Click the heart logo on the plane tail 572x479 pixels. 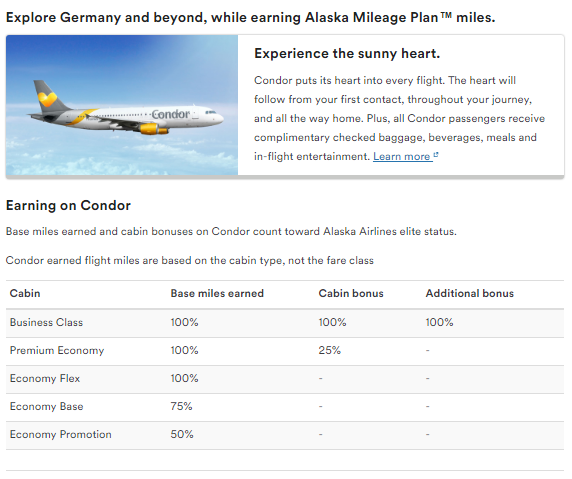(47, 98)
